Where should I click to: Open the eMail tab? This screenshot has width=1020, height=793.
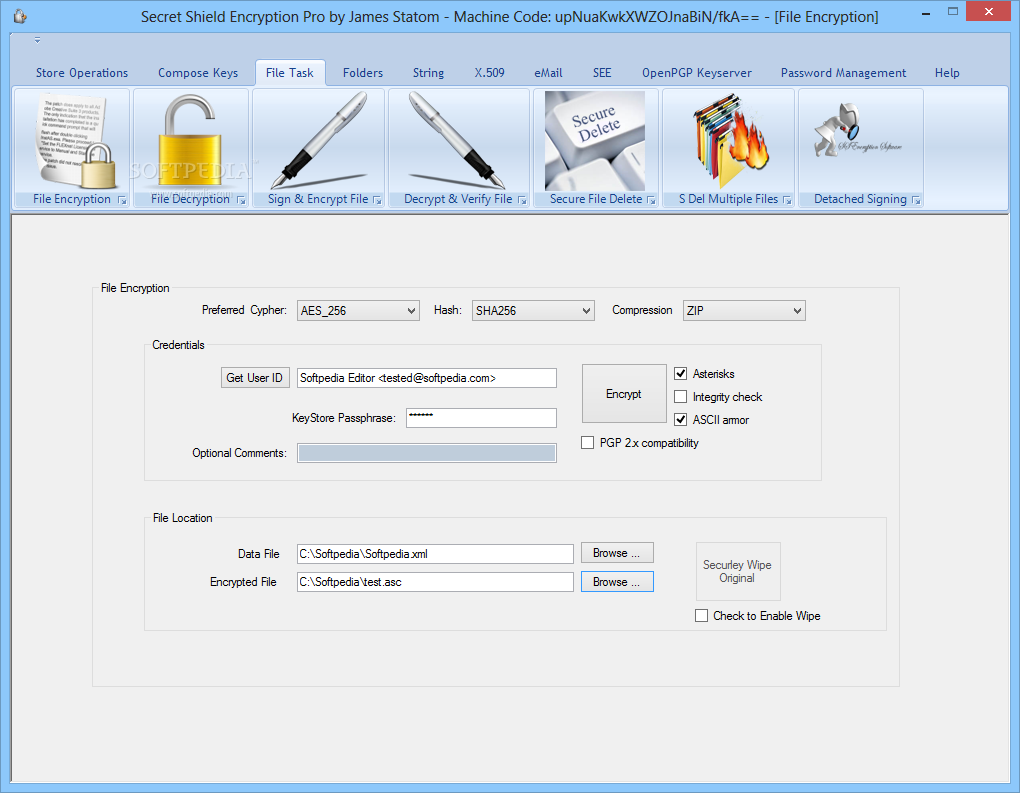coord(548,73)
